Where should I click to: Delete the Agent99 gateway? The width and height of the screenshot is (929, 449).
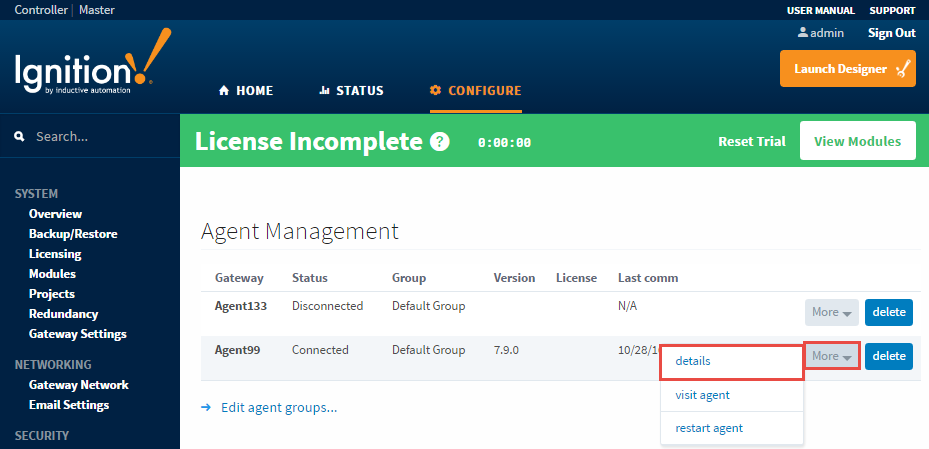[888, 355]
